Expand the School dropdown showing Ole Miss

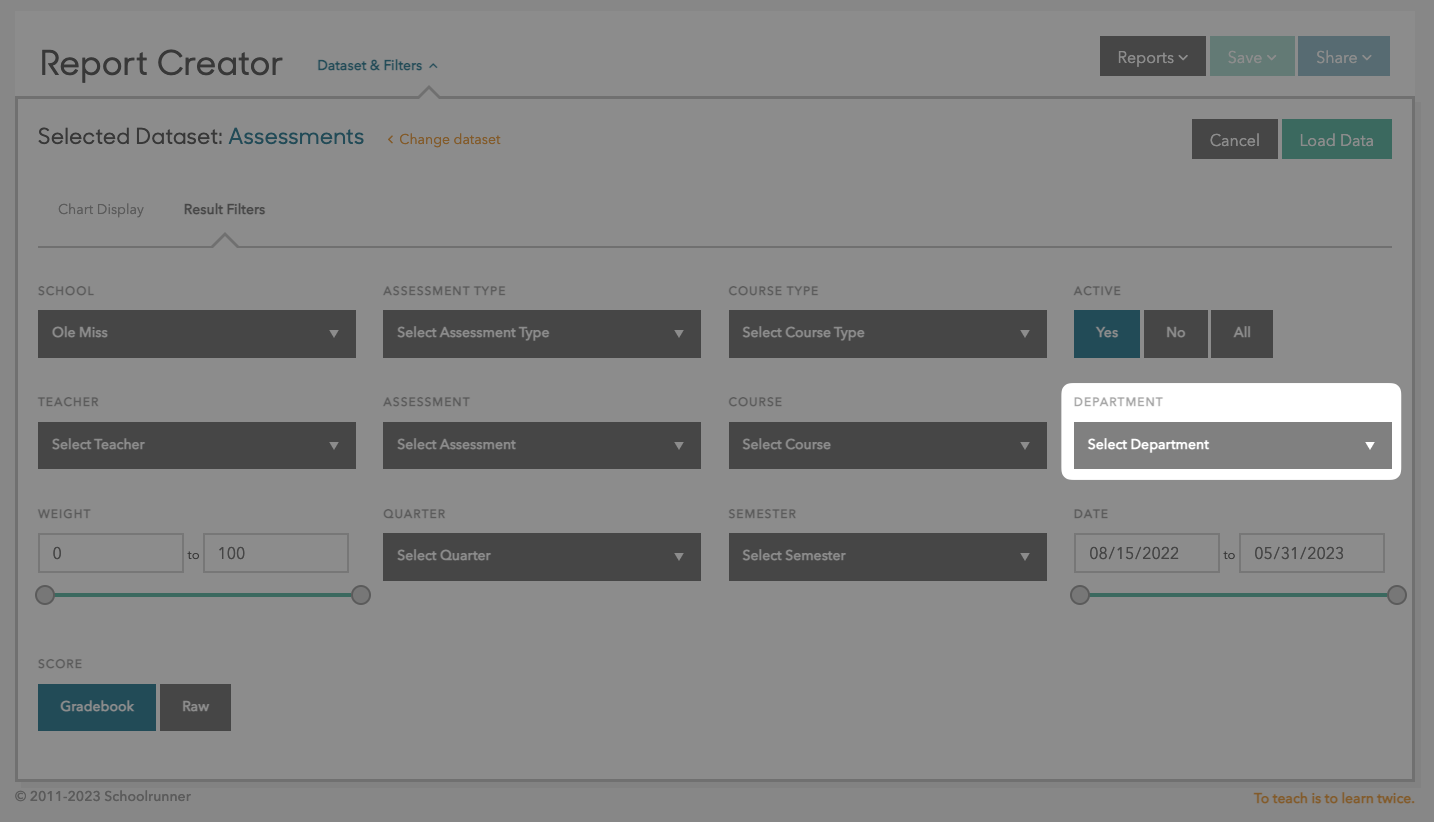(x=196, y=333)
